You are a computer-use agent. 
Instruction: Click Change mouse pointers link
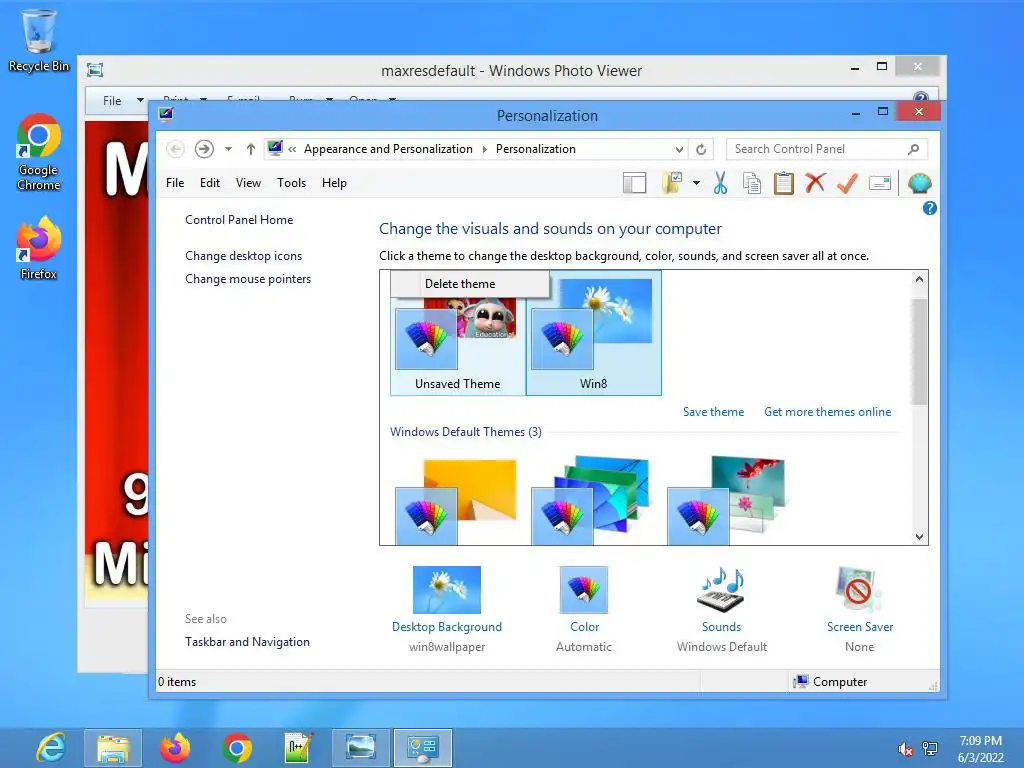pyautogui.click(x=248, y=279)
